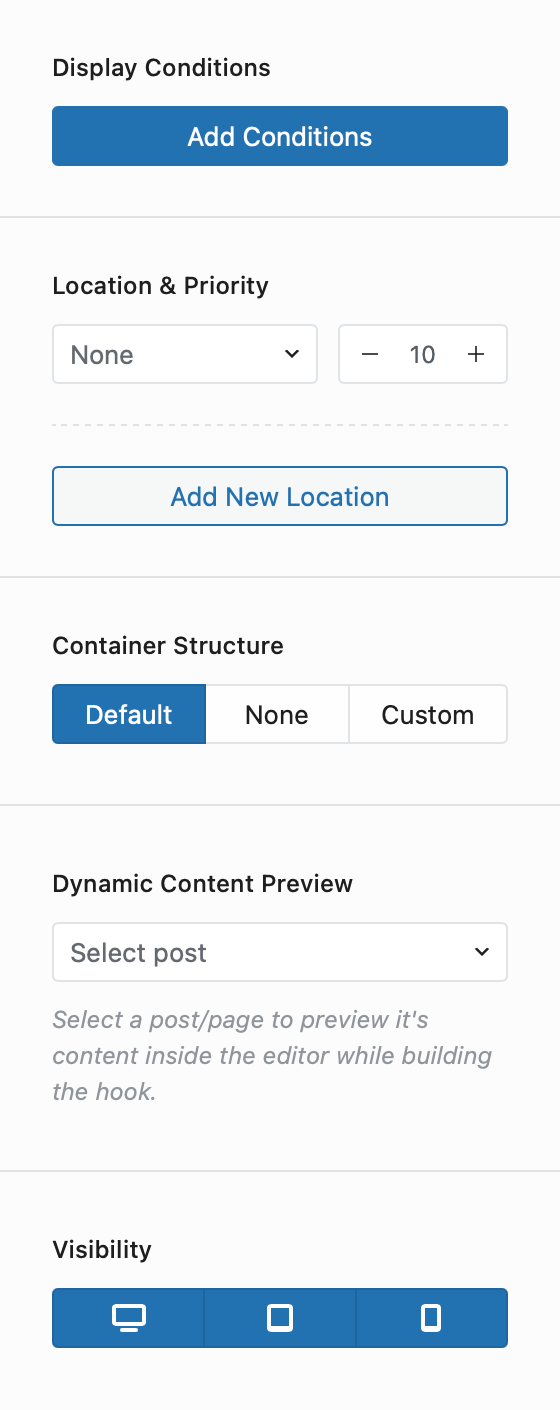Viewport: 560px width, 1410px height.
Task: Click Add Conditions button
Action: click(280, 136)
